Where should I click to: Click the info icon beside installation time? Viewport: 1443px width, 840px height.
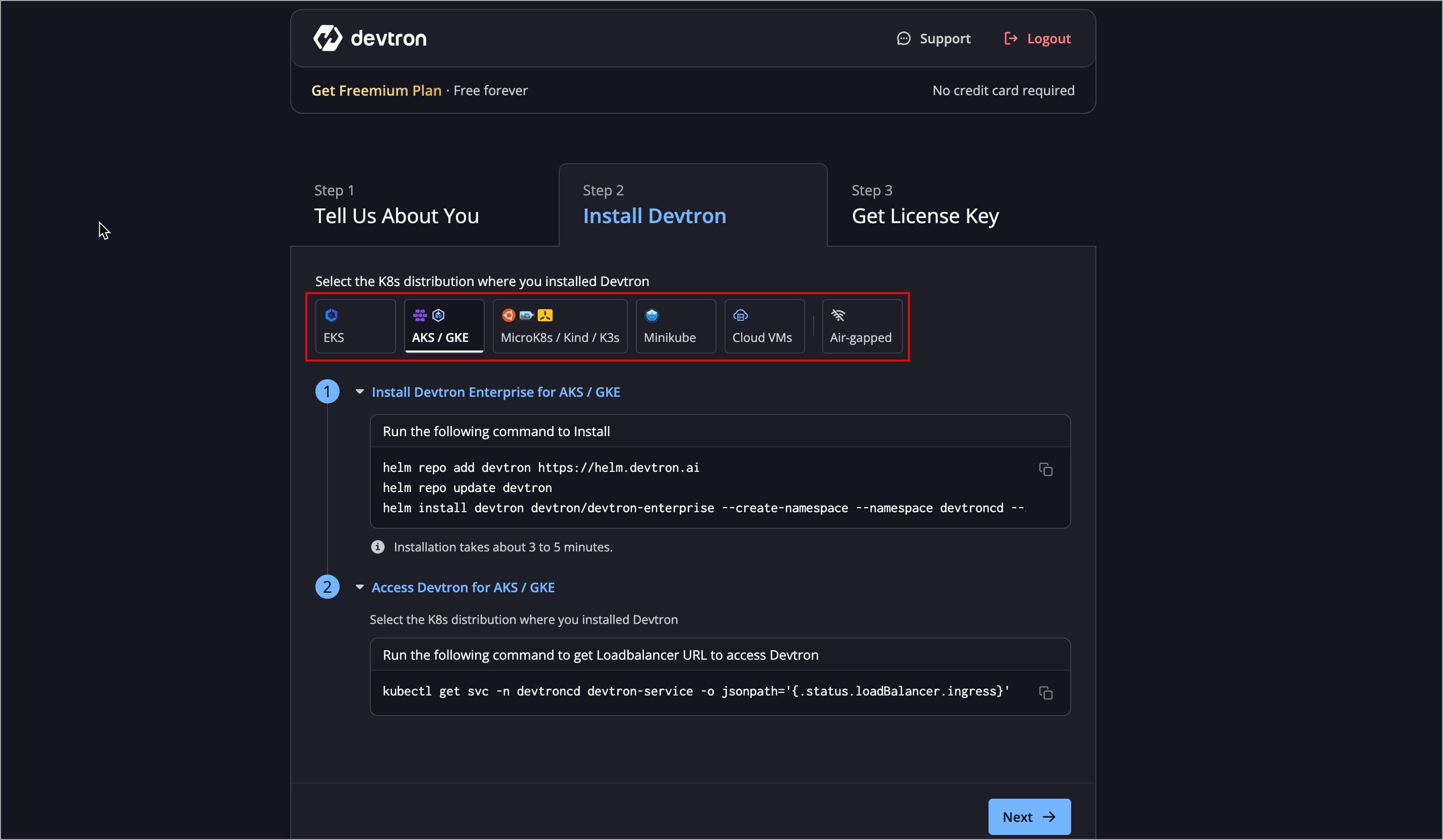coord(378,546)
